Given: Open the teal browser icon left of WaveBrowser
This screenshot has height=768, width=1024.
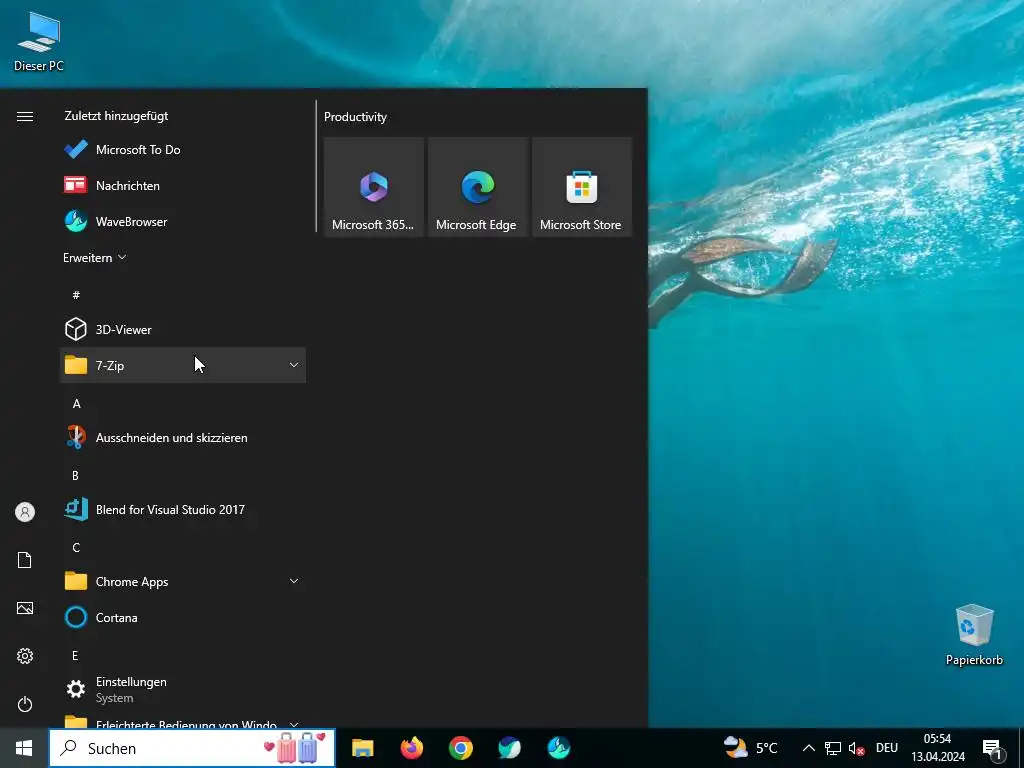Looking at the screenshot, I should tap(509, 748).
